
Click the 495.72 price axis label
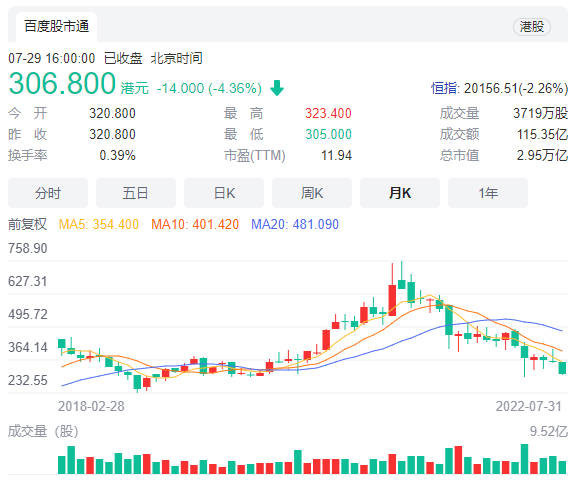[x=28, y=314]
